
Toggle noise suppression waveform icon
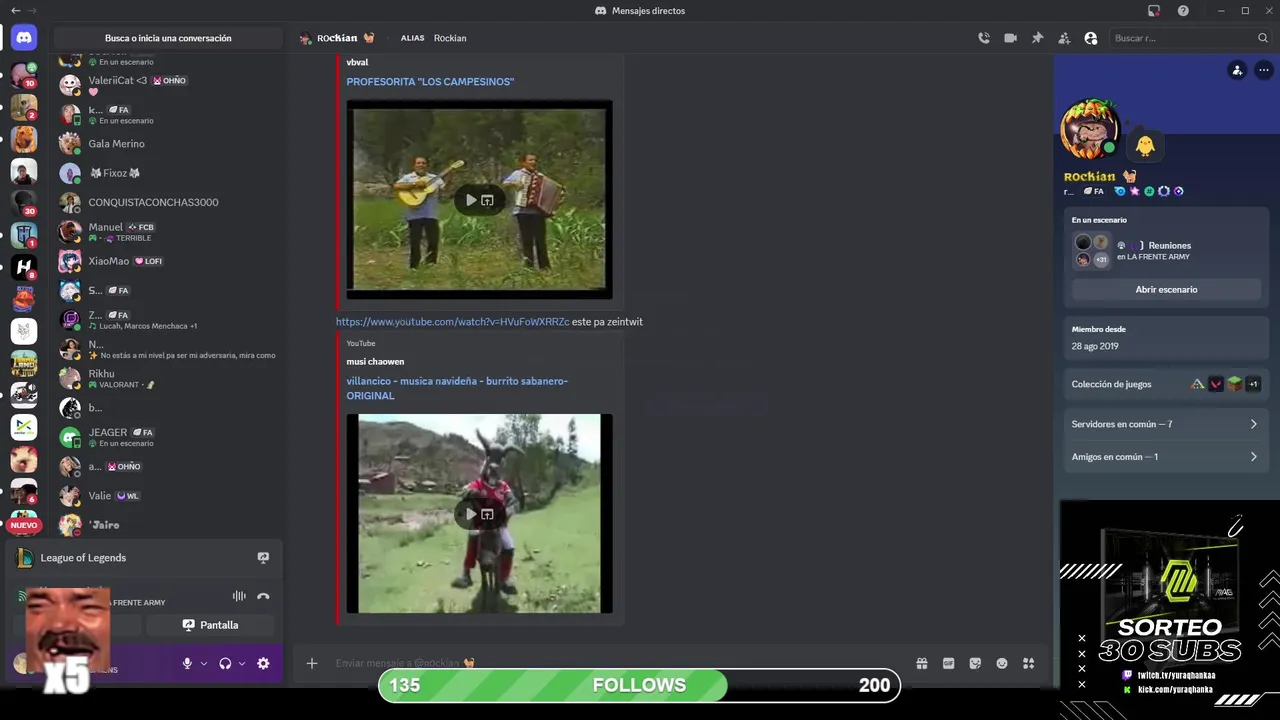(239, 596)
